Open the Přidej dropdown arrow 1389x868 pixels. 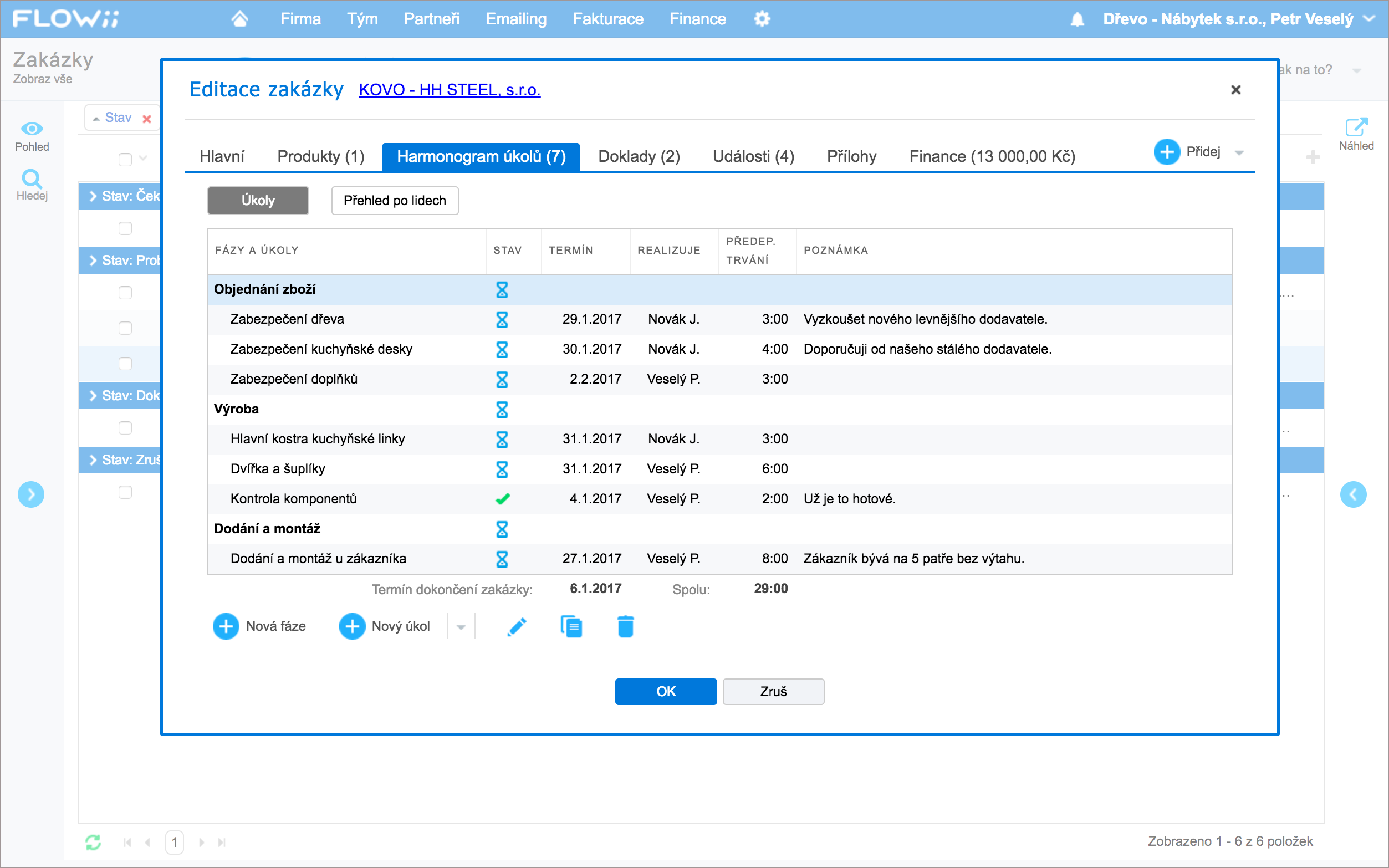[1239, 153]
